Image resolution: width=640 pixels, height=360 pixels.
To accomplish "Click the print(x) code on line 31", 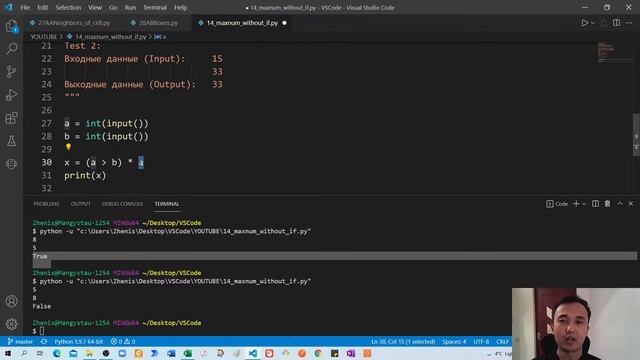I will coord(85,176).
